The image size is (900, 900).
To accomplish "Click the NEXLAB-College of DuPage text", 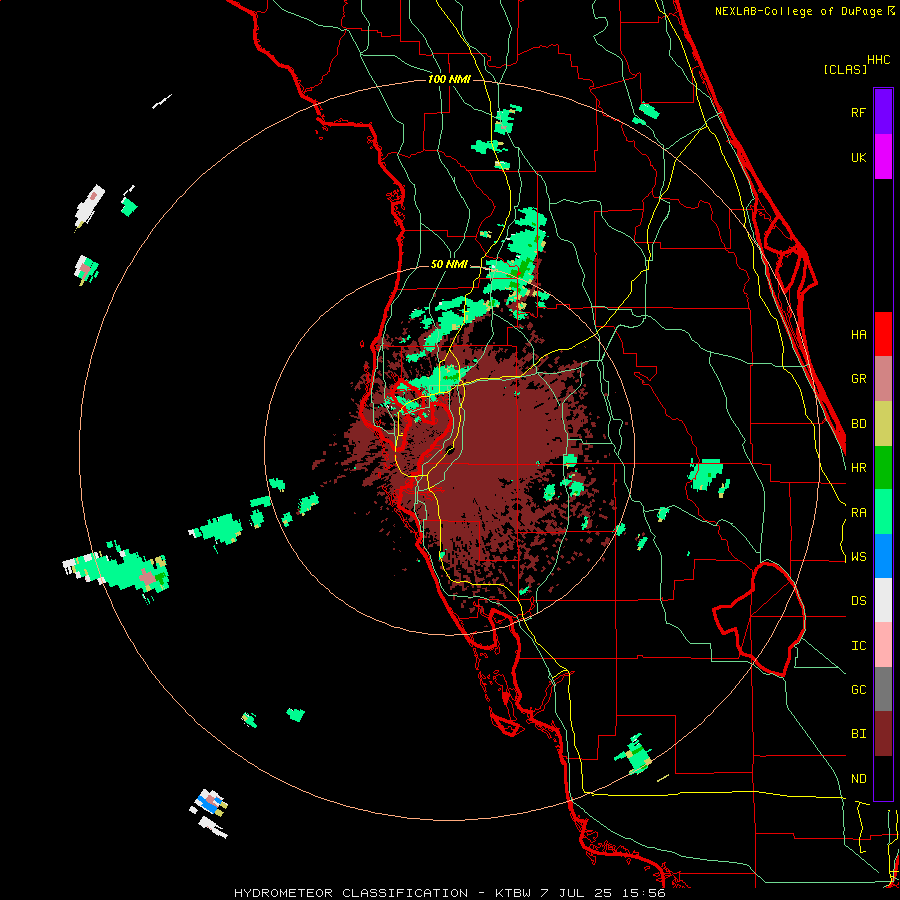I will 798,11.
